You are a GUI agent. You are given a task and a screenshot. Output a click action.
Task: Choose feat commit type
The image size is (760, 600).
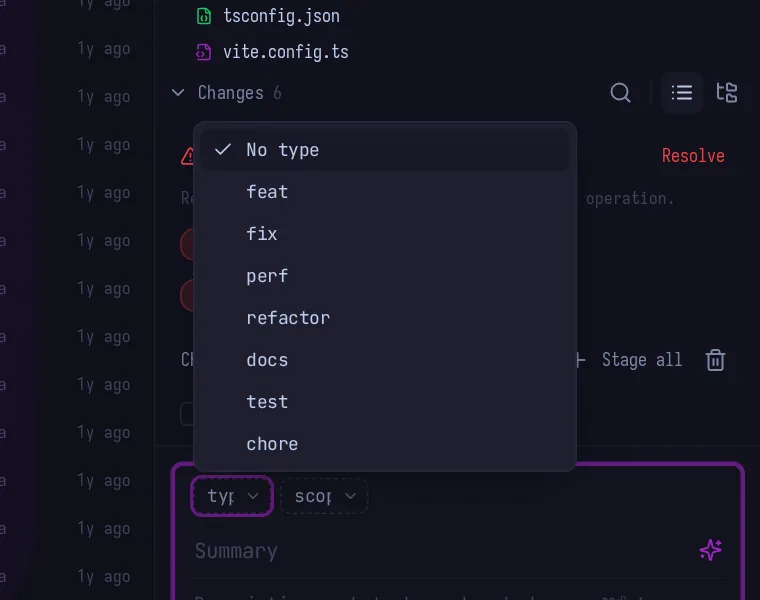(x=384, y=192)
